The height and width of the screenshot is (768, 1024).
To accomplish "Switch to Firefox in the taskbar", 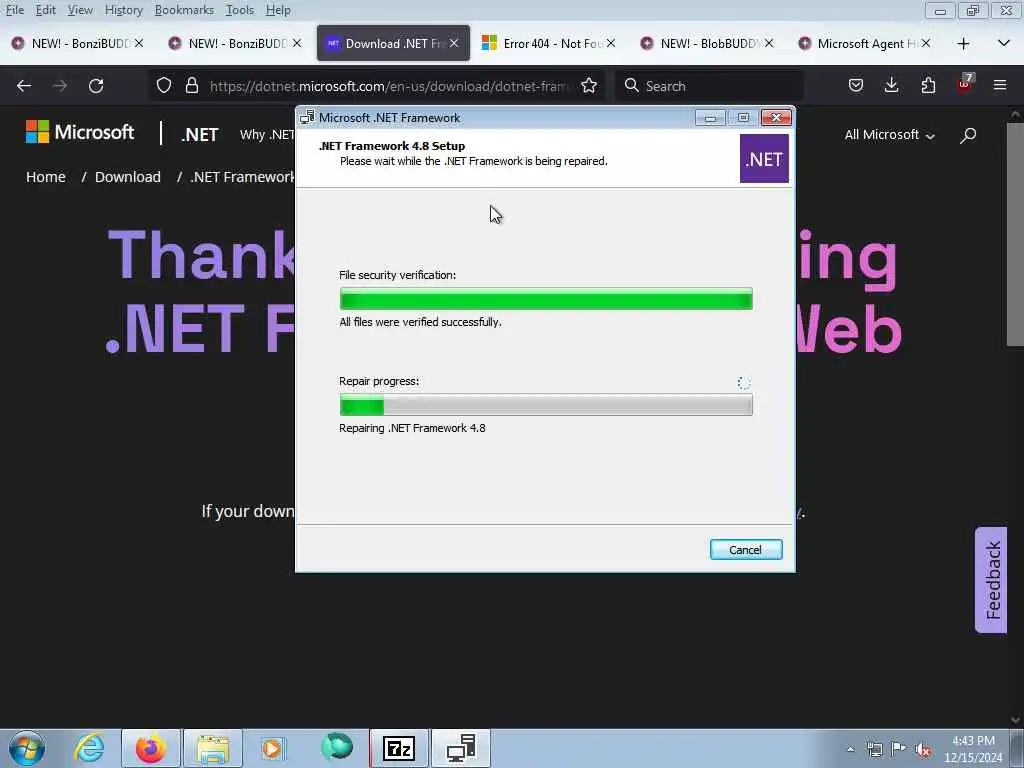I will click(151, 748).
